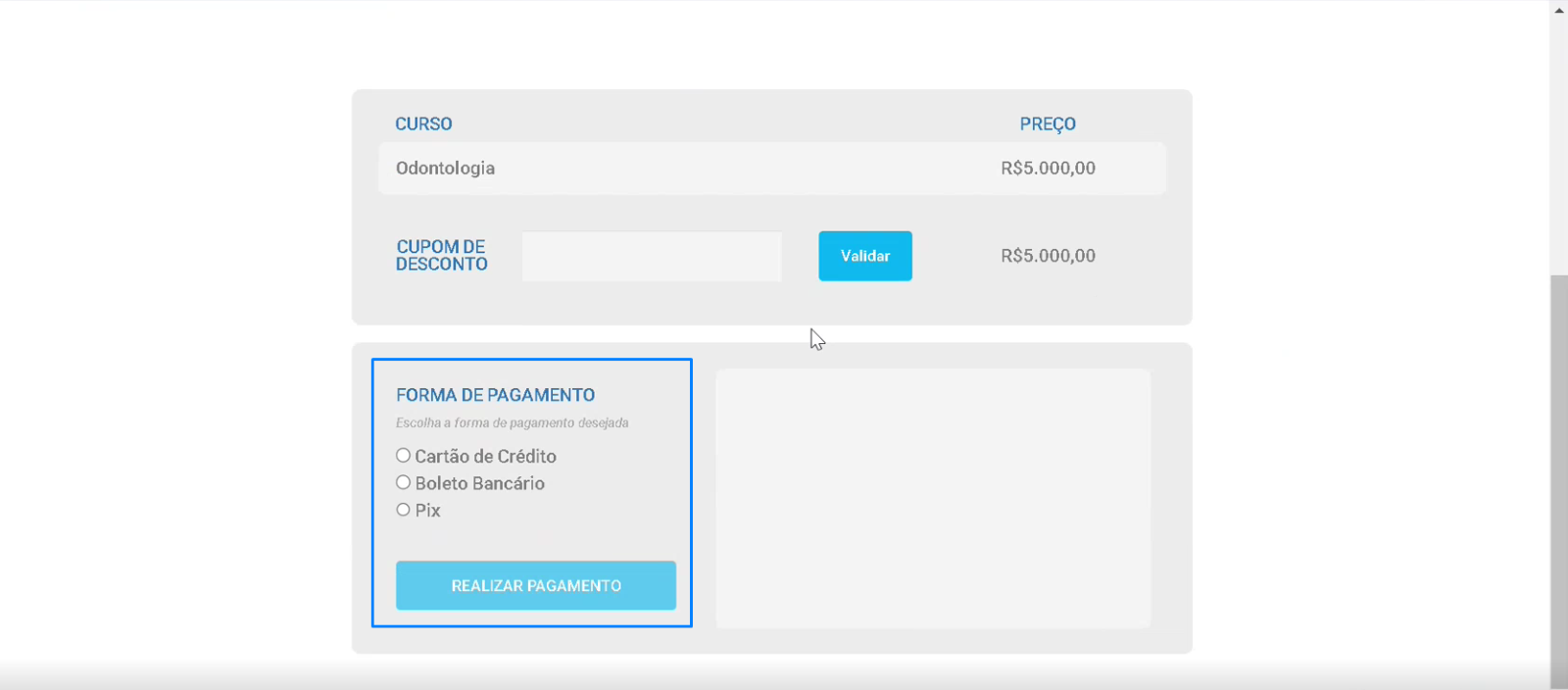Image resolution: width=1568 pixels, height=690 pixels.
Task: Click the CURSO column header
Action: coord(423,123)
